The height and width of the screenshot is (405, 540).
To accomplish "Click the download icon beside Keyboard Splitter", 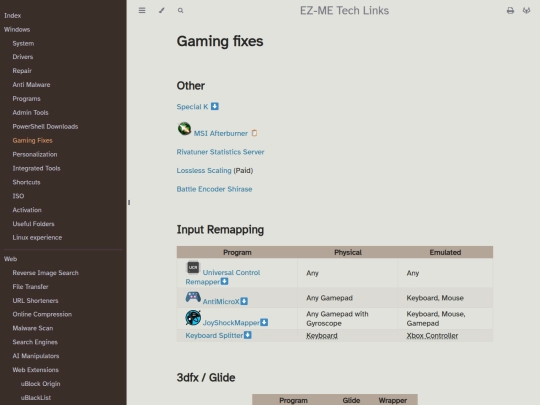I will click(x=248, y=335).
